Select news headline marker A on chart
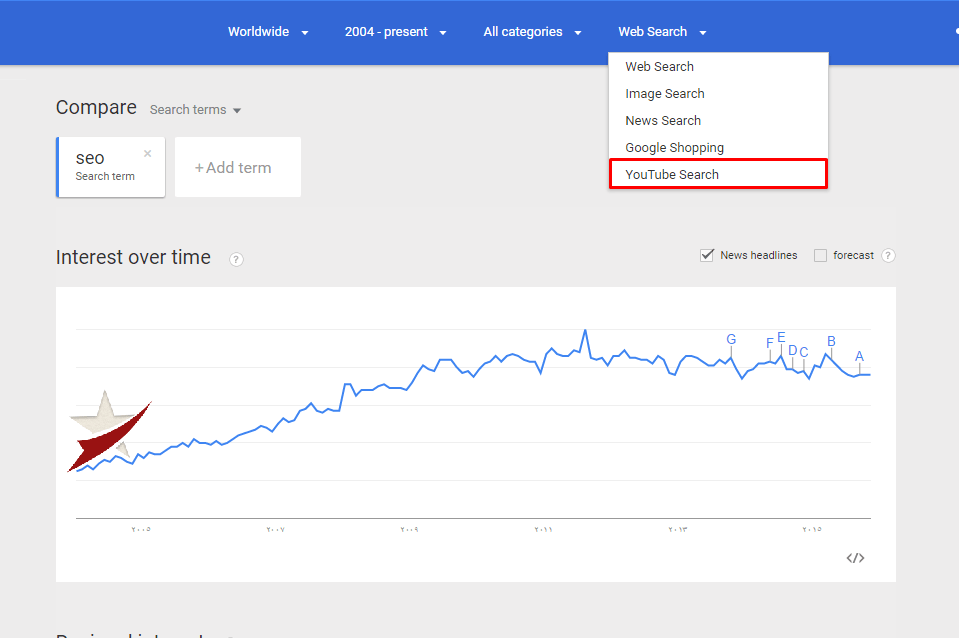 coord(859,356)
